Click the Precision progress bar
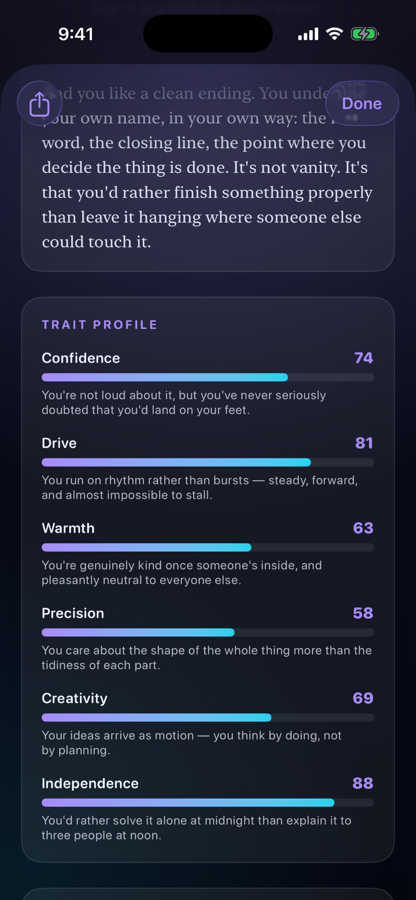The width and height of the screenshot is (416, 900). tap(208, 632)
